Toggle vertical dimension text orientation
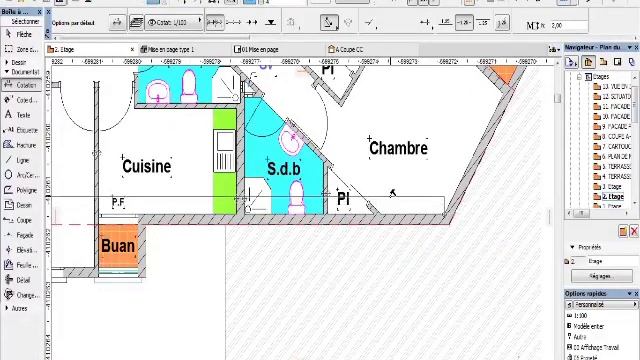Viewport: 640px width, 360px height. point(502,23)
